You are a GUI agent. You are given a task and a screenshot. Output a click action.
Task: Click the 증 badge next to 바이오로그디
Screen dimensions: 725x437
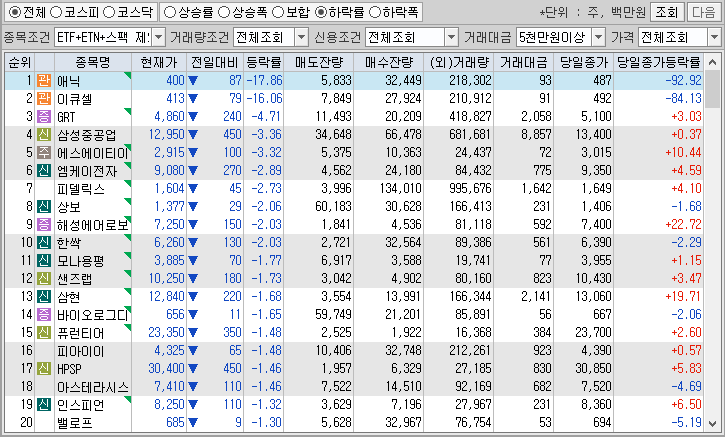(x=44, y=314)
